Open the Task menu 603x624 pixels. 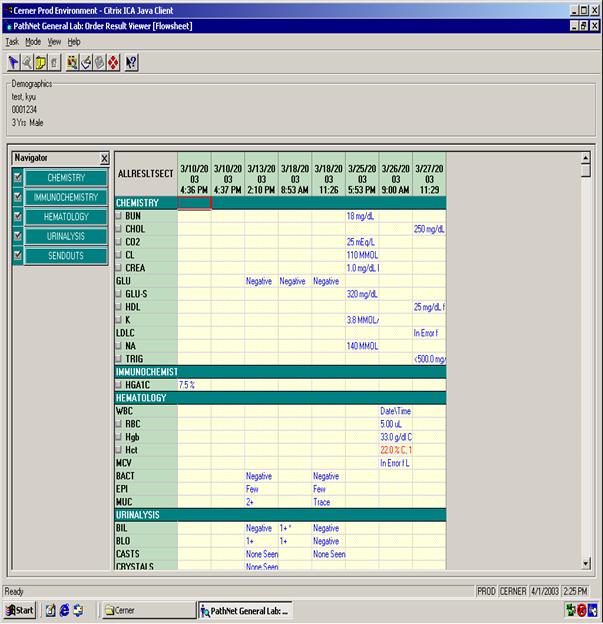coord(12,42)
